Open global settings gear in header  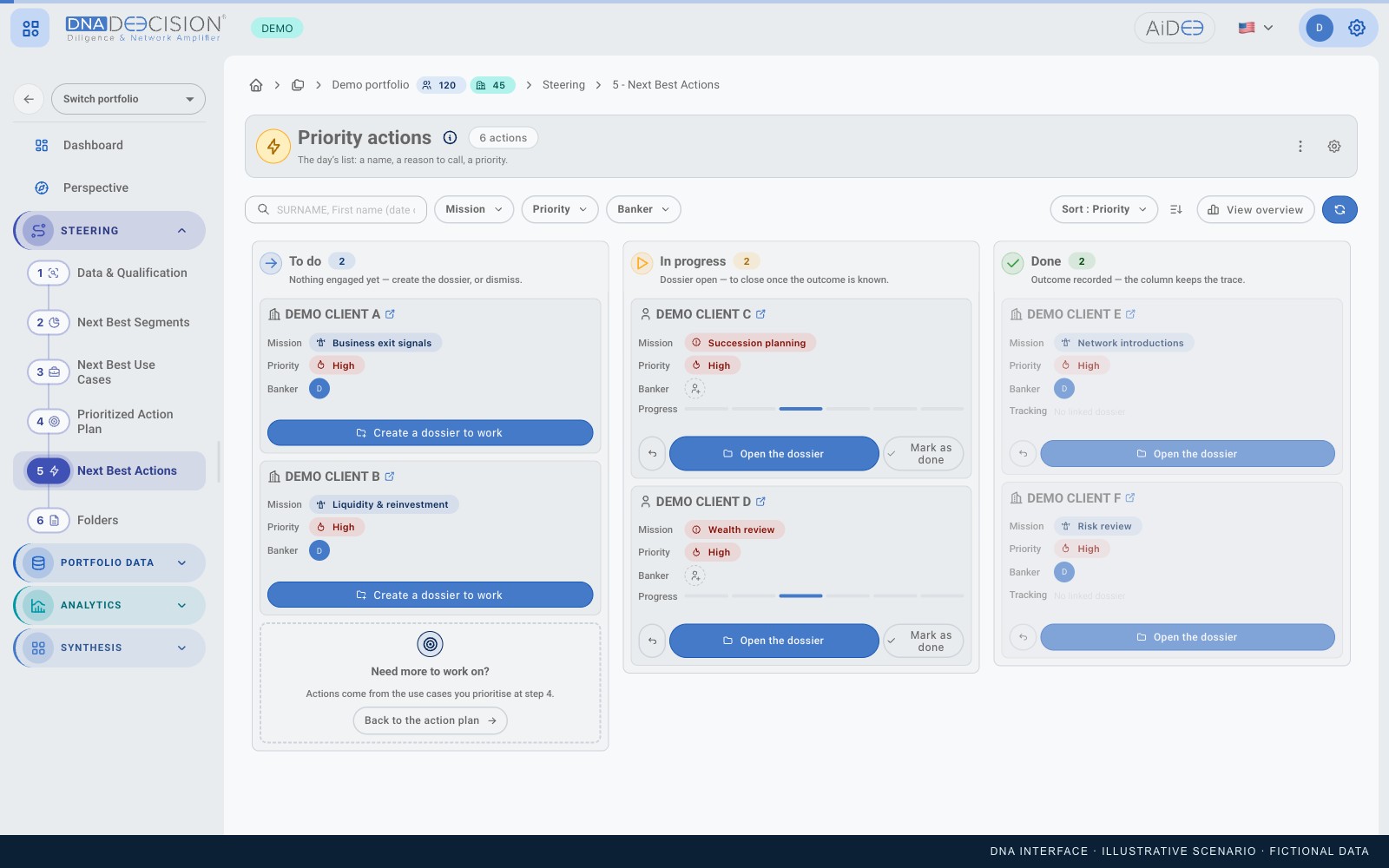(x=1357, y=28)
